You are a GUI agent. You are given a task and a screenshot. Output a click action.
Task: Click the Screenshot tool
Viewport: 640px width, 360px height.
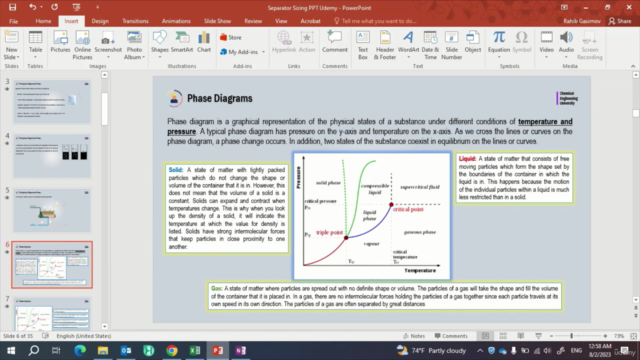coord(108,45)
